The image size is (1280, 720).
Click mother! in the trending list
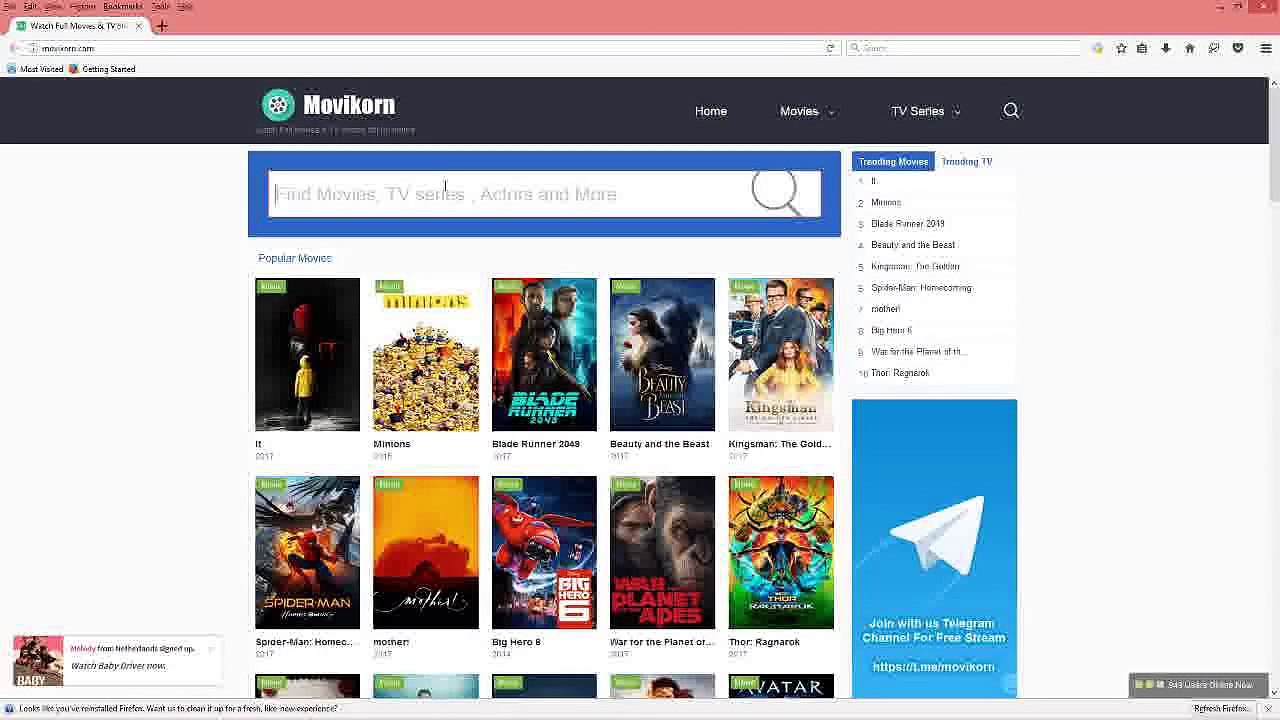point(885,309)
